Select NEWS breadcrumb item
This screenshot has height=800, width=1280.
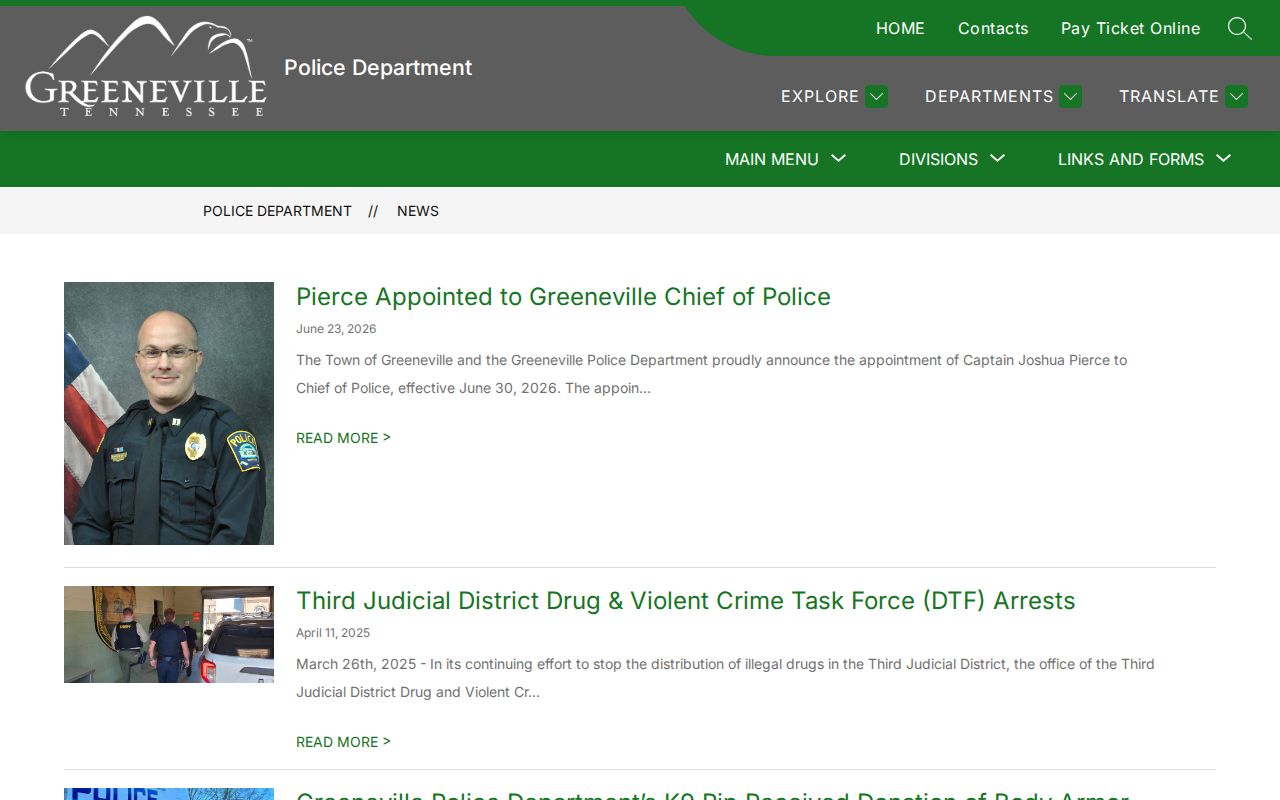tap(418, 211)
